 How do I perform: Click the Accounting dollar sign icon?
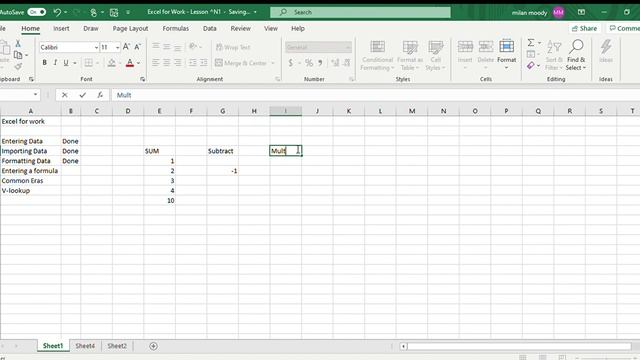point(291,63)
